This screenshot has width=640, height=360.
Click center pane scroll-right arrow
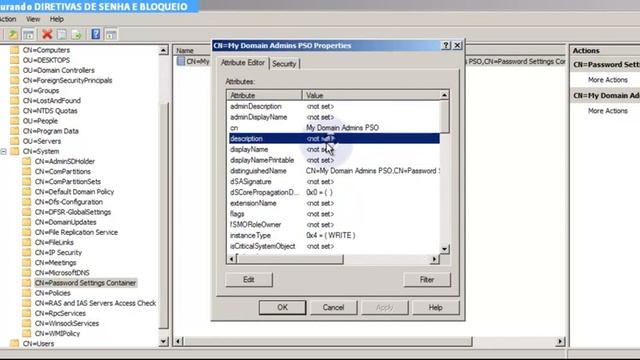560,341
